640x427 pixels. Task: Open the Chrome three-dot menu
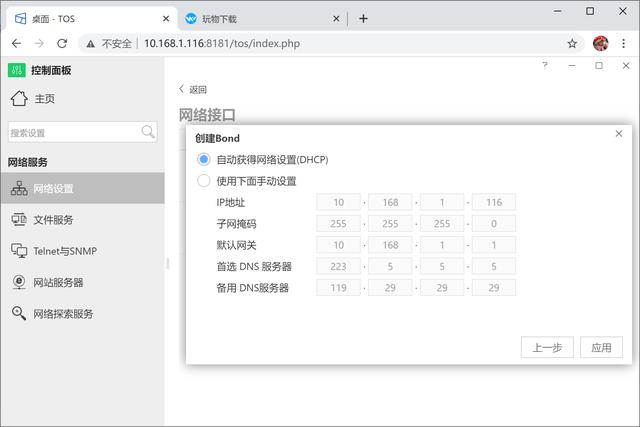(x=625, y=43)
